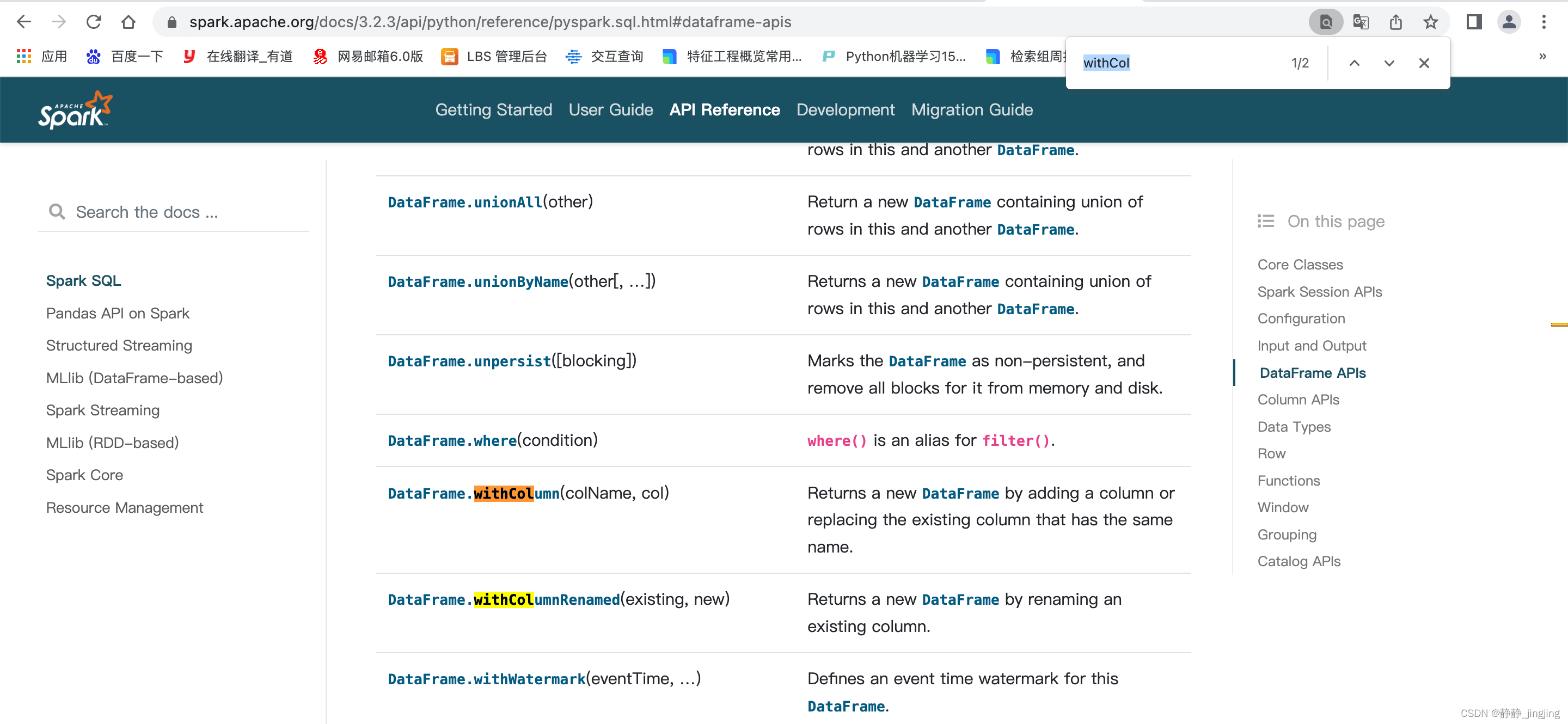The width and height of the screenshot is (1568, 724).
Task: Click the Apache Spark logo
Action: (75, 109)
